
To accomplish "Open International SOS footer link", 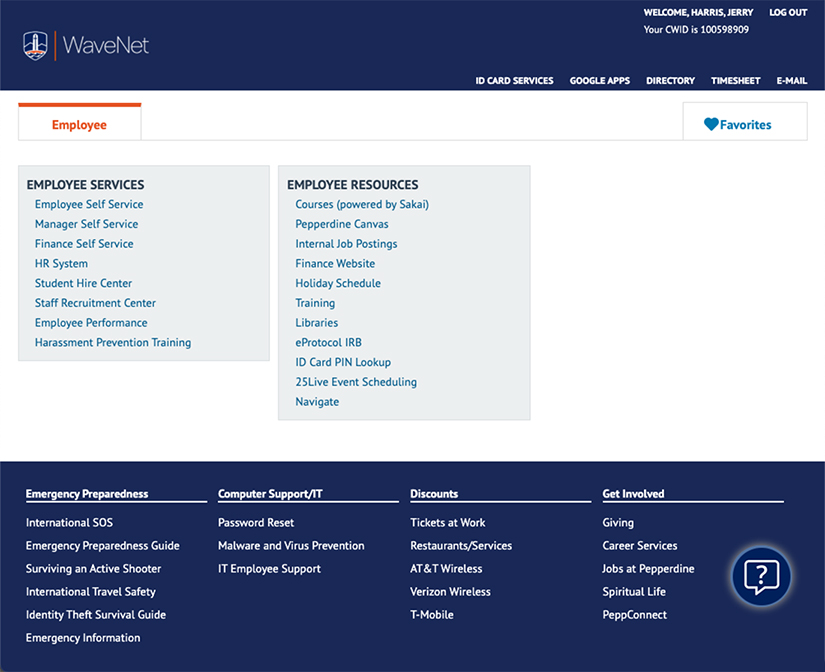I will tap(69, 523).
